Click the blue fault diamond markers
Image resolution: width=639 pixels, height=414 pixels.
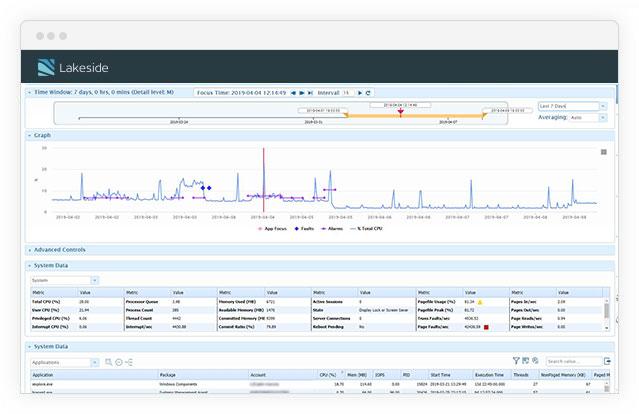tap(206, 188)
